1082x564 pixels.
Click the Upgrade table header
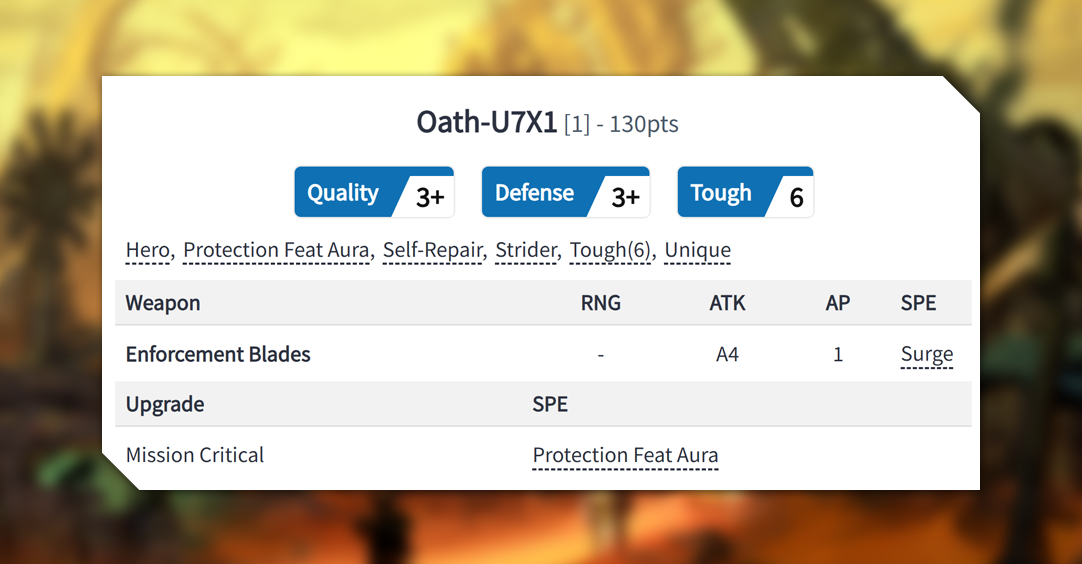point(165,404)
